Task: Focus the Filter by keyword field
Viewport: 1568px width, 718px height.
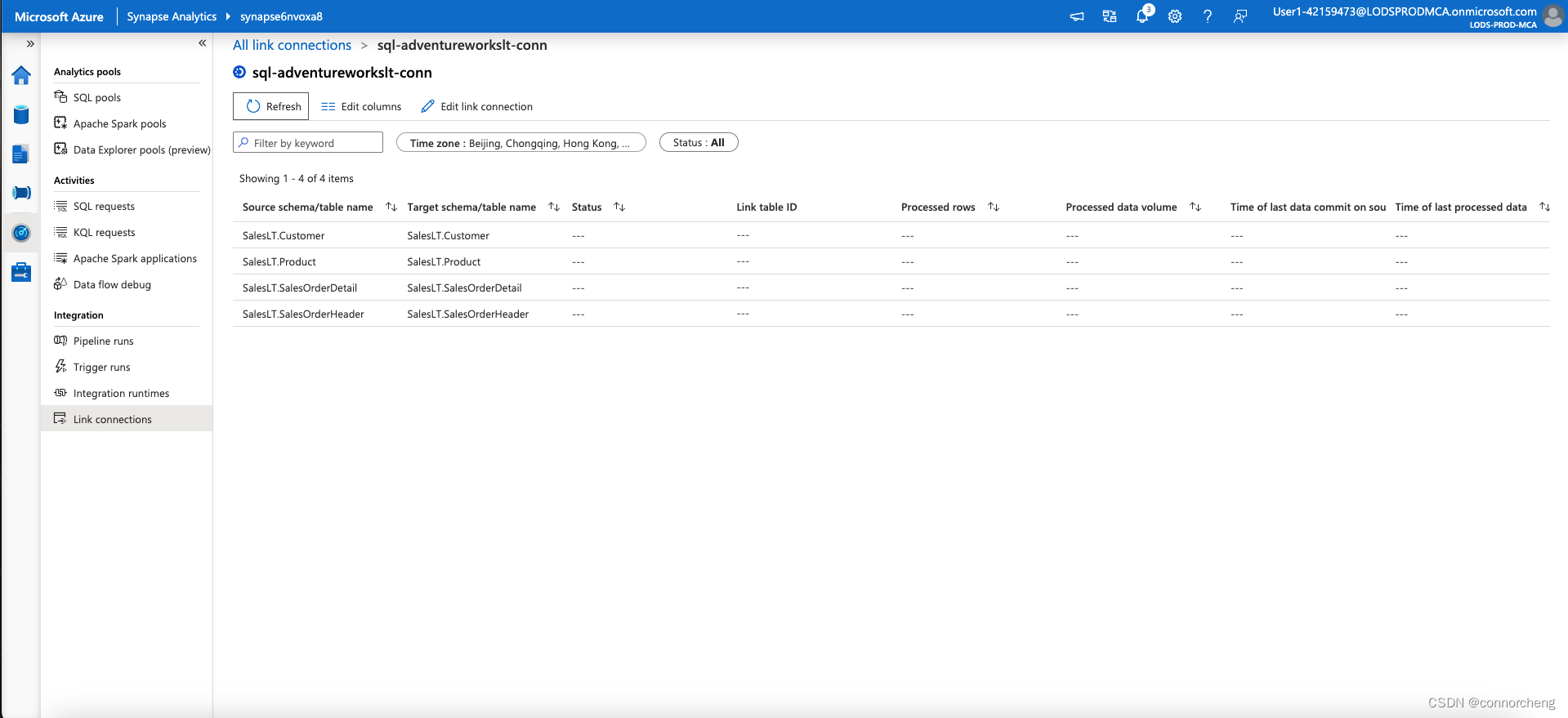Action: (308, 142)
